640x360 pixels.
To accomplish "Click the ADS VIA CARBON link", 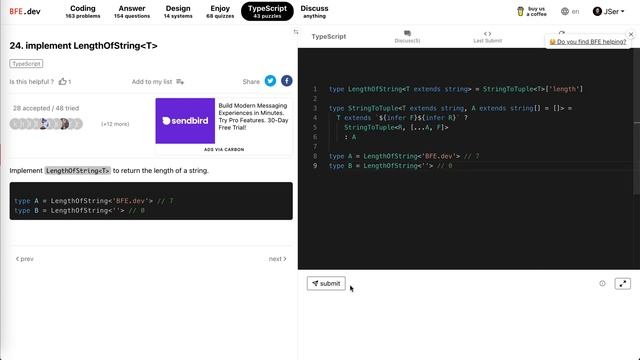I will tap(224, 149).
